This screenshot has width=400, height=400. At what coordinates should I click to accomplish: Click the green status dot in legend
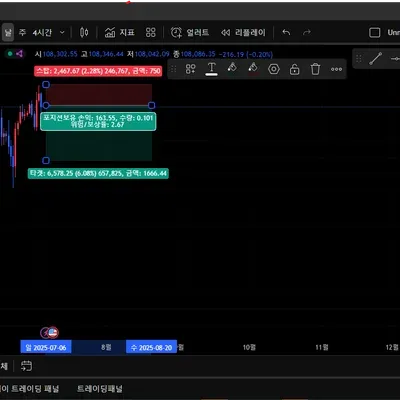click(10, 53)
